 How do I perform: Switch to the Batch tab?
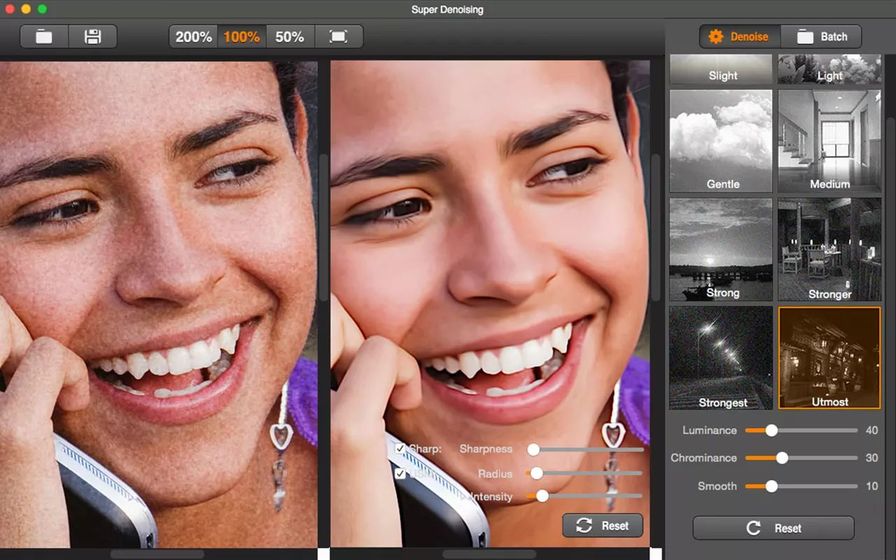coord(821,37)
